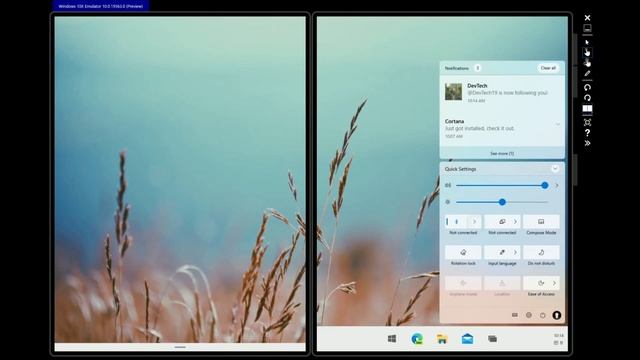Click fit-to-screen zoom icon
This screenshot has width=640, height=360.
pyautogui.click(x=587, y=122)
